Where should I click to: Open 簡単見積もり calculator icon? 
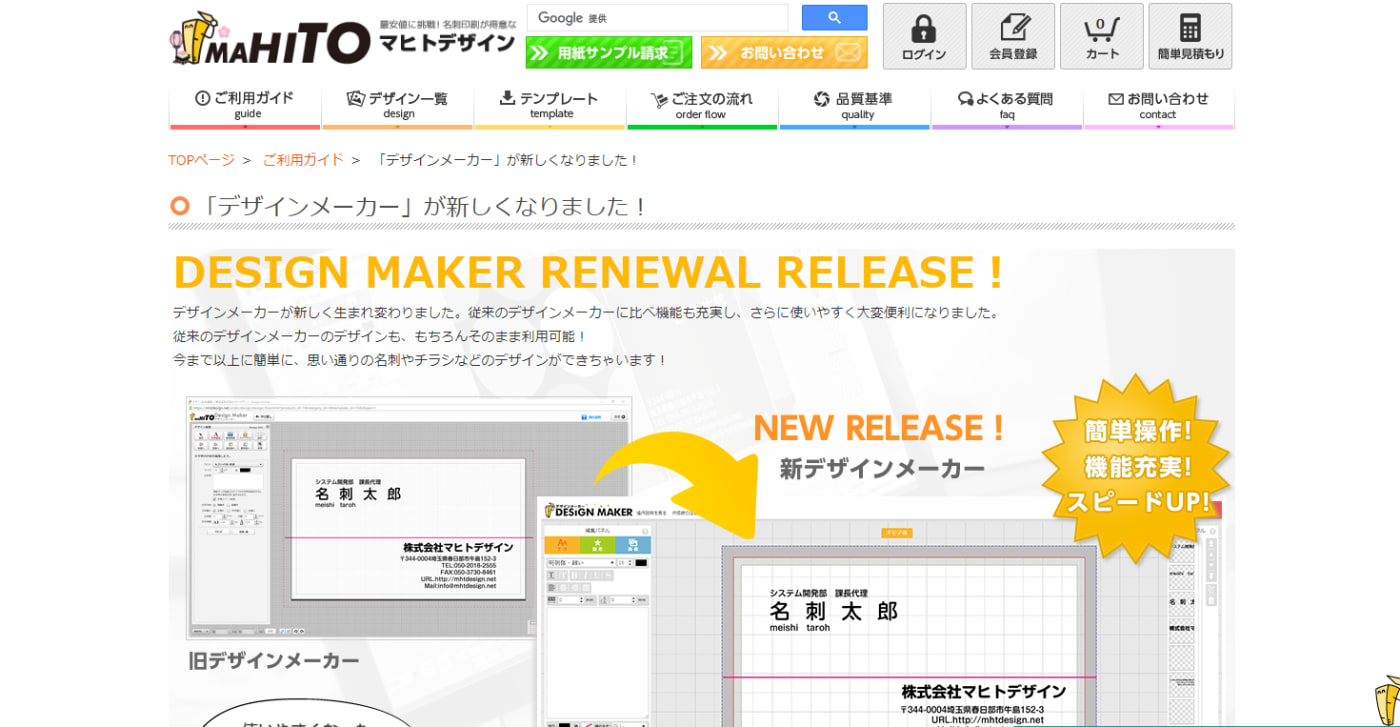(x=1190, y=36)
